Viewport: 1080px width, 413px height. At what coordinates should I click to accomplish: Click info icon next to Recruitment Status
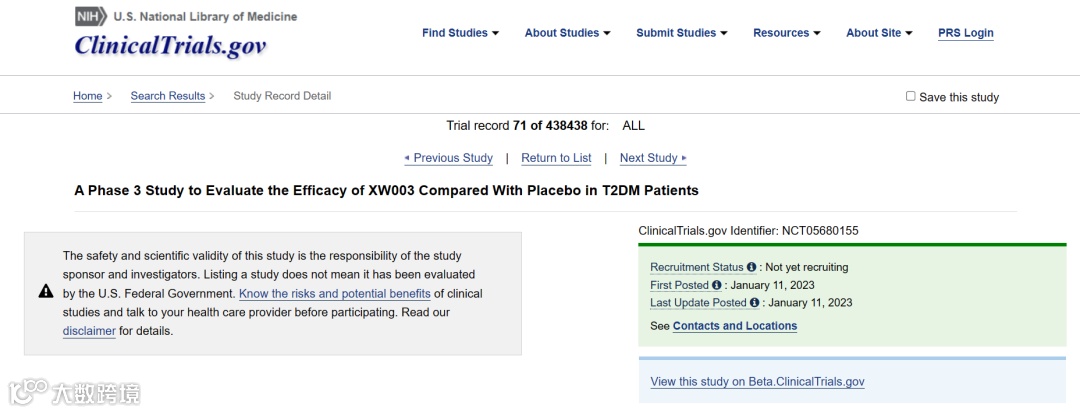pyautogui.click(x=751, y=267)
